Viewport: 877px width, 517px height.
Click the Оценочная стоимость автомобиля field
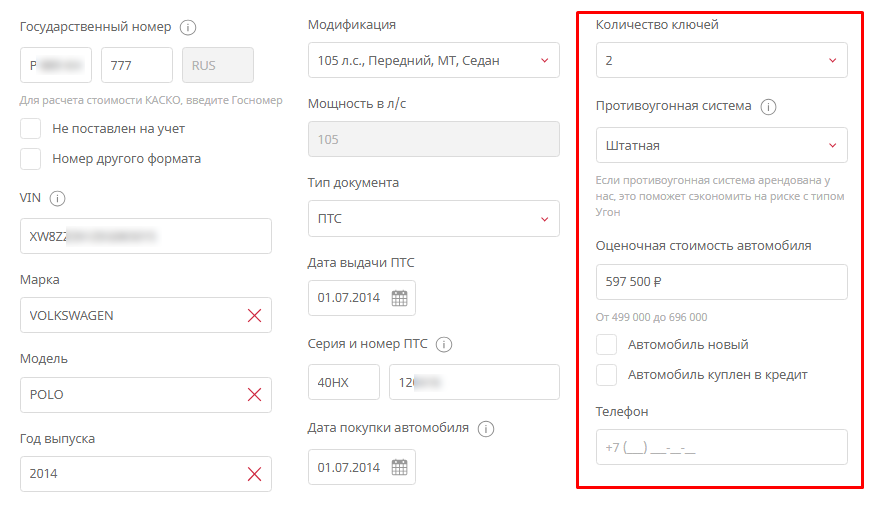(721, 282)
